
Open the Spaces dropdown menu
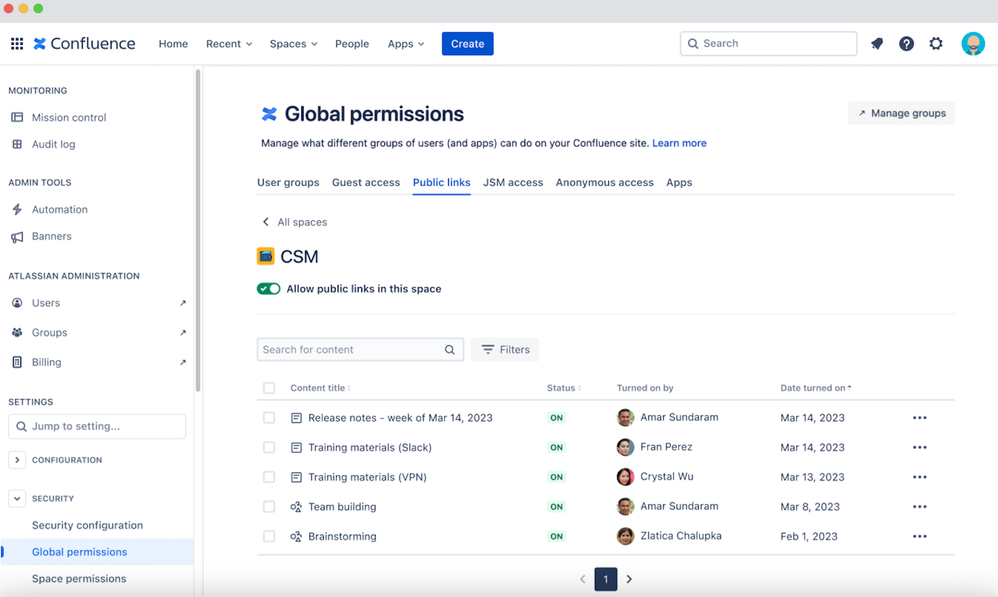coord(293,44)
